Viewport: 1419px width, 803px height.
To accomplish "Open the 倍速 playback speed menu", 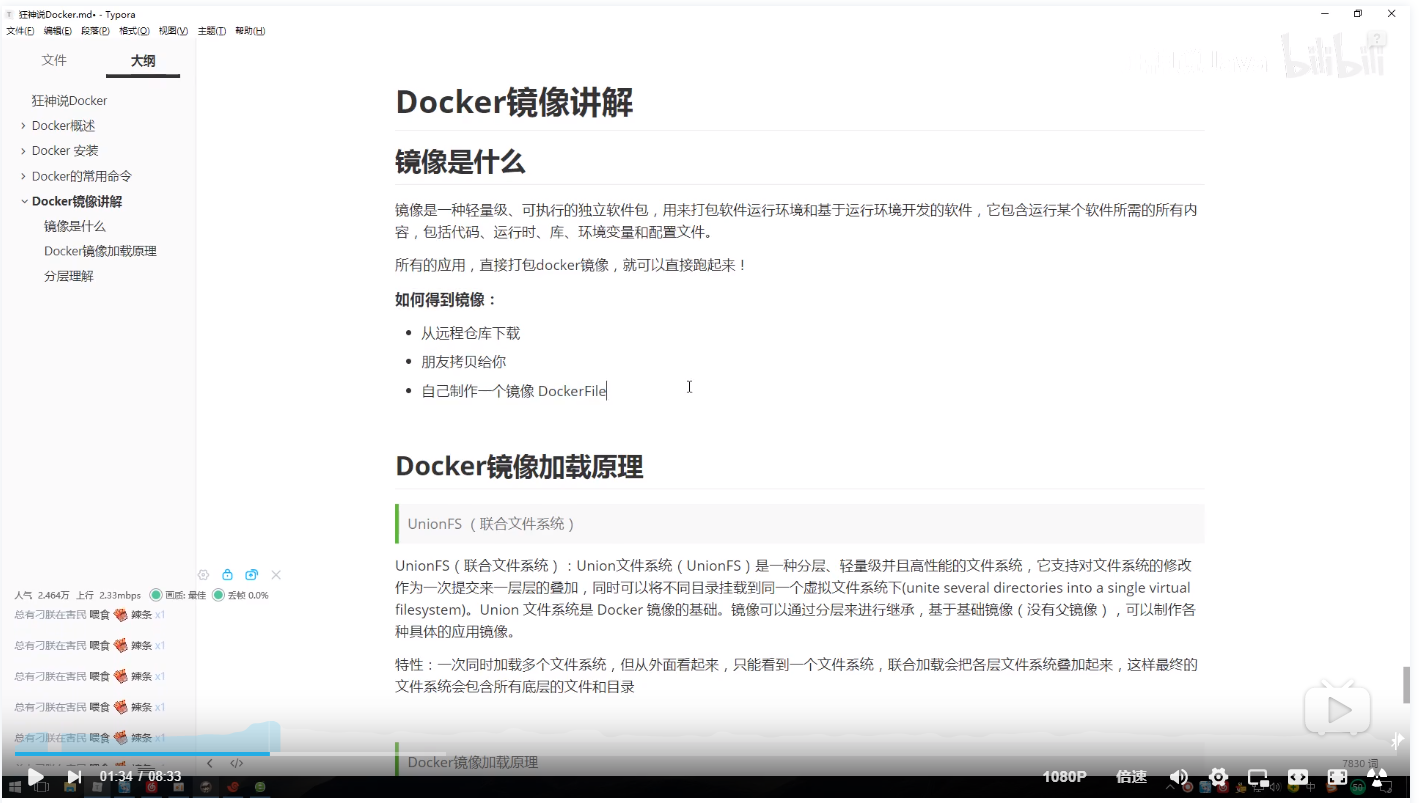I will click(x=1131, y=777).
